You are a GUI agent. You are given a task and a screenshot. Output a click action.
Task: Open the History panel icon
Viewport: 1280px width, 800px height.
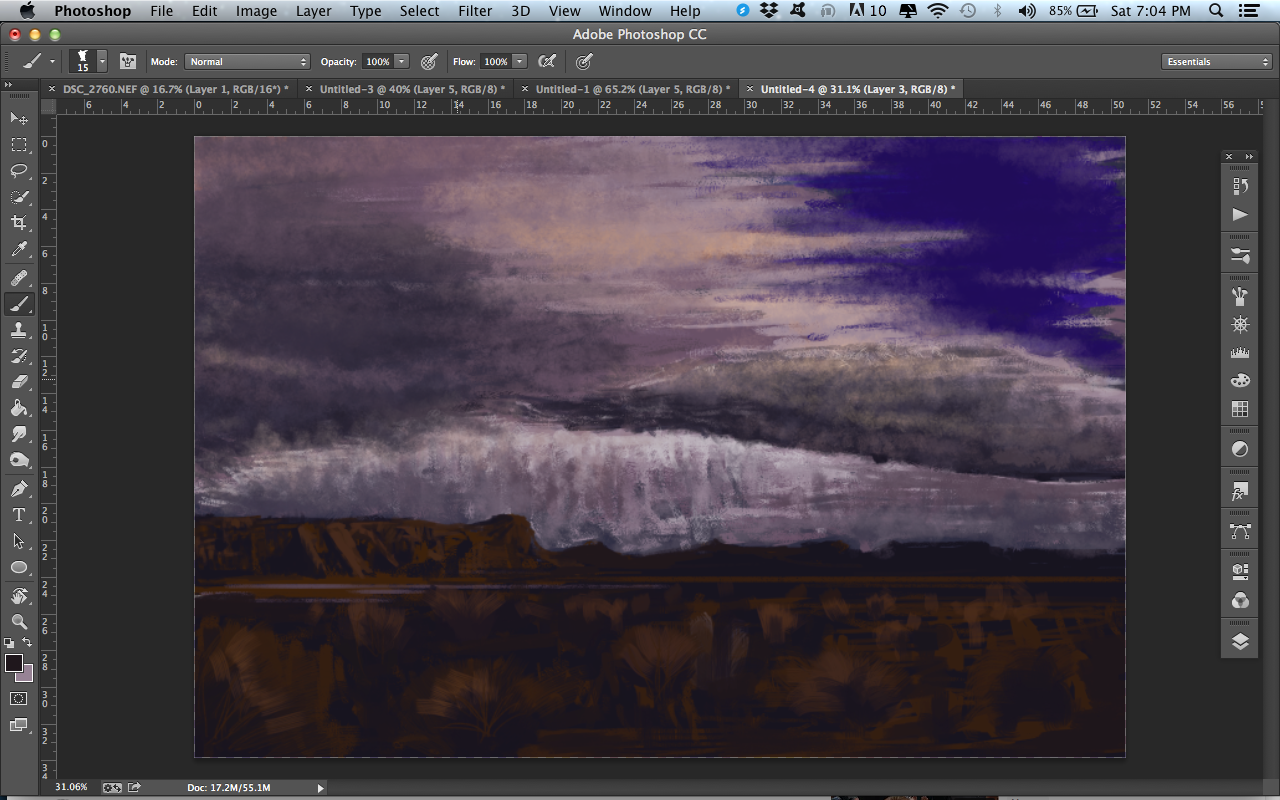pyautogui.click(x=1240, y=186)
